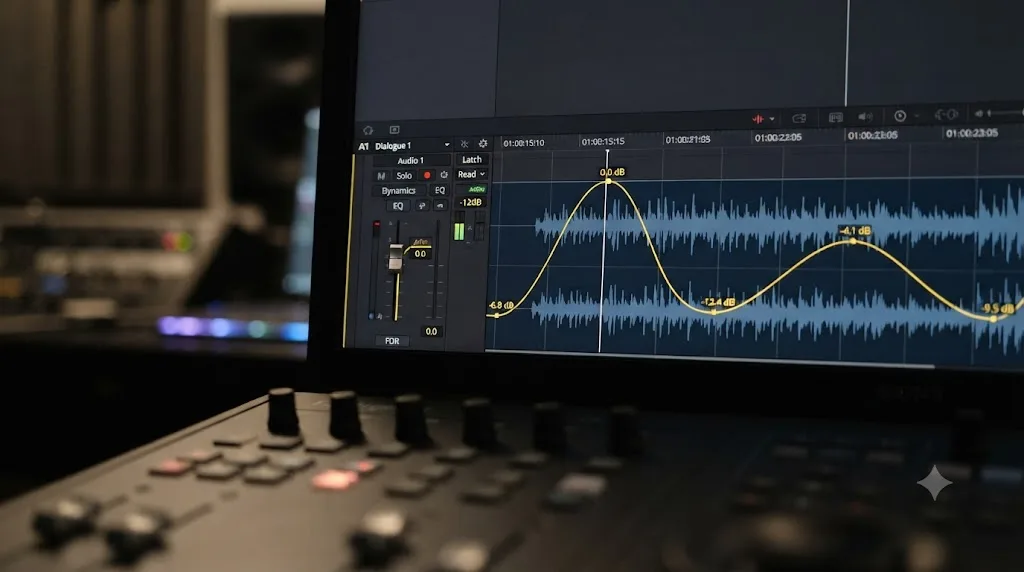The height and width of the screenshot is (572, 1024).
Task: Toggle the green Auto indicator
Action: (x=476, y=189)
